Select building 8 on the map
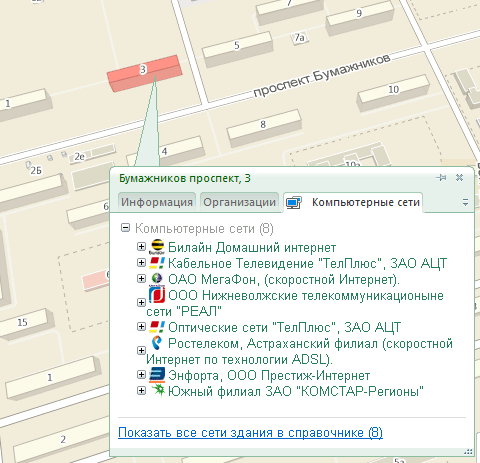Screen dimensions: 480x463 [x=264, y=128]
